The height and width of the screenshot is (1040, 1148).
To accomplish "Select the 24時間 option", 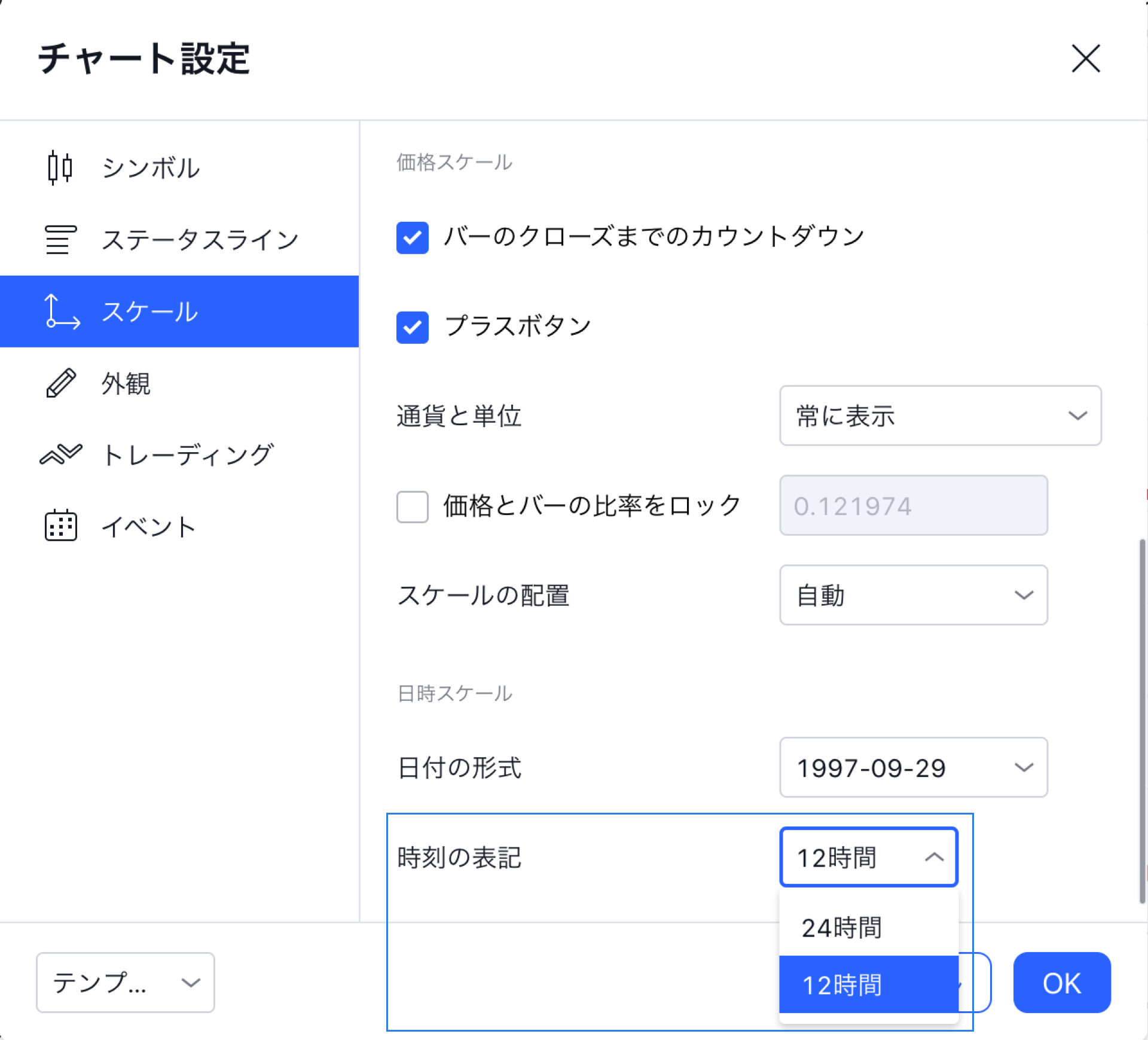I will click(x=869, y=928).
